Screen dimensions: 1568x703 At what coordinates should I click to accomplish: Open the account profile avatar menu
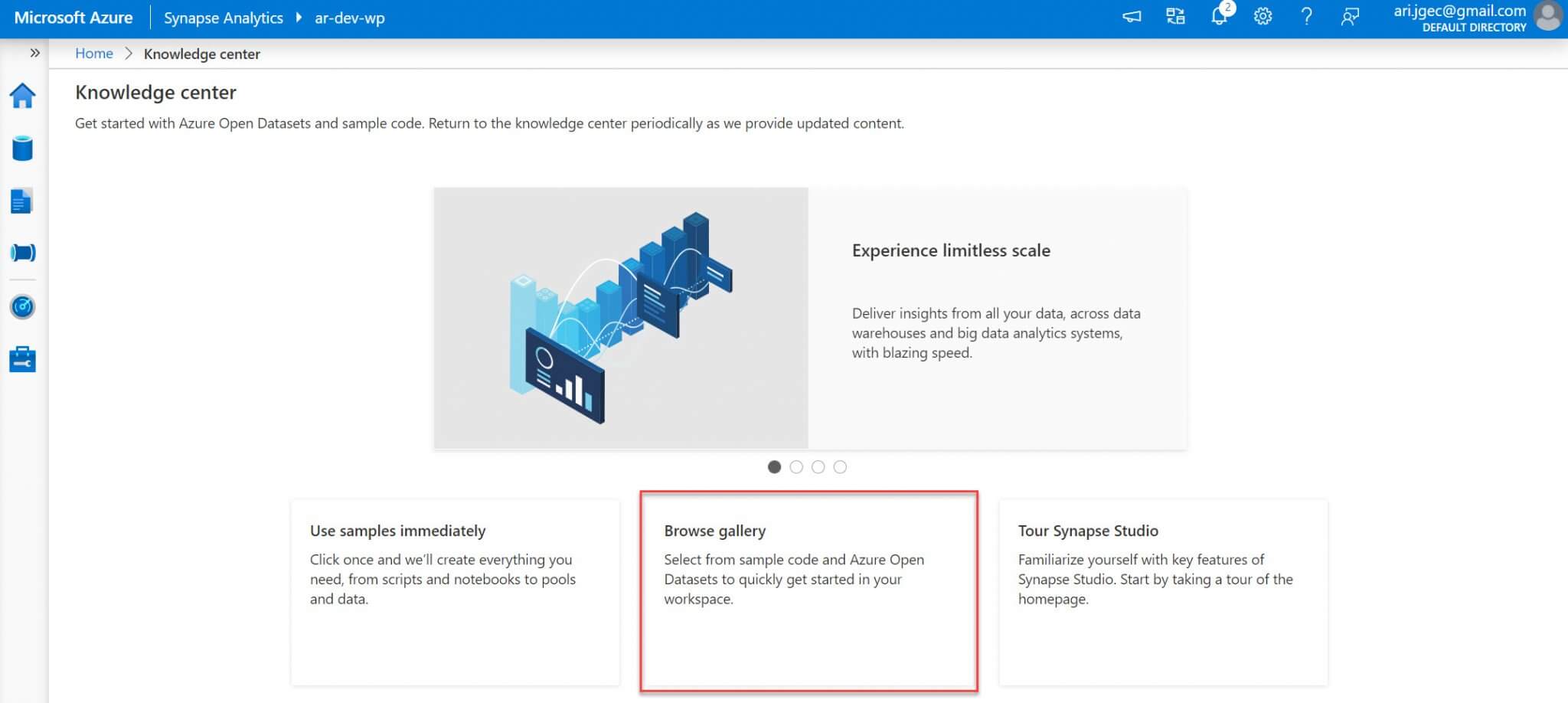click(1548, 17)
